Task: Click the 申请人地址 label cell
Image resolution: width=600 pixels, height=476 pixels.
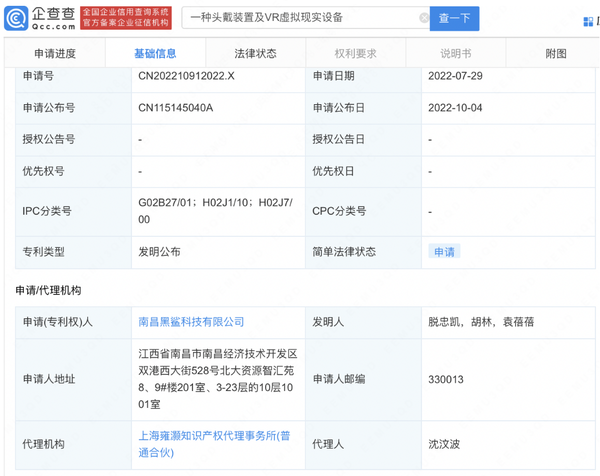Action: pyautogui.click(x=73, y=379)
